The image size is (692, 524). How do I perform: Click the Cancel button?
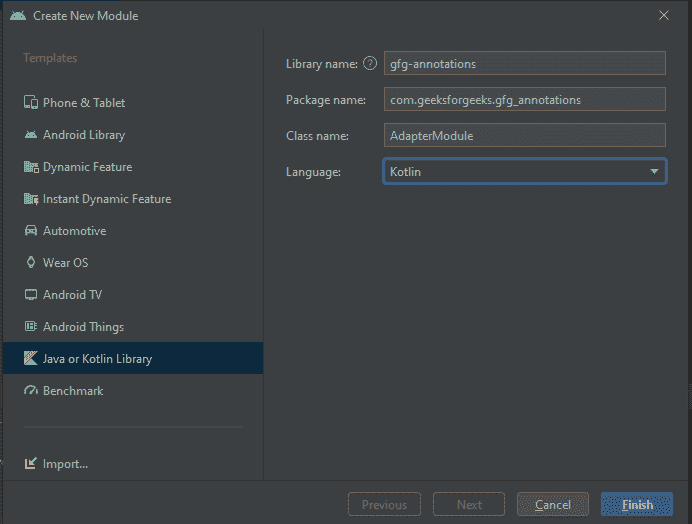(x=553, y=505)
